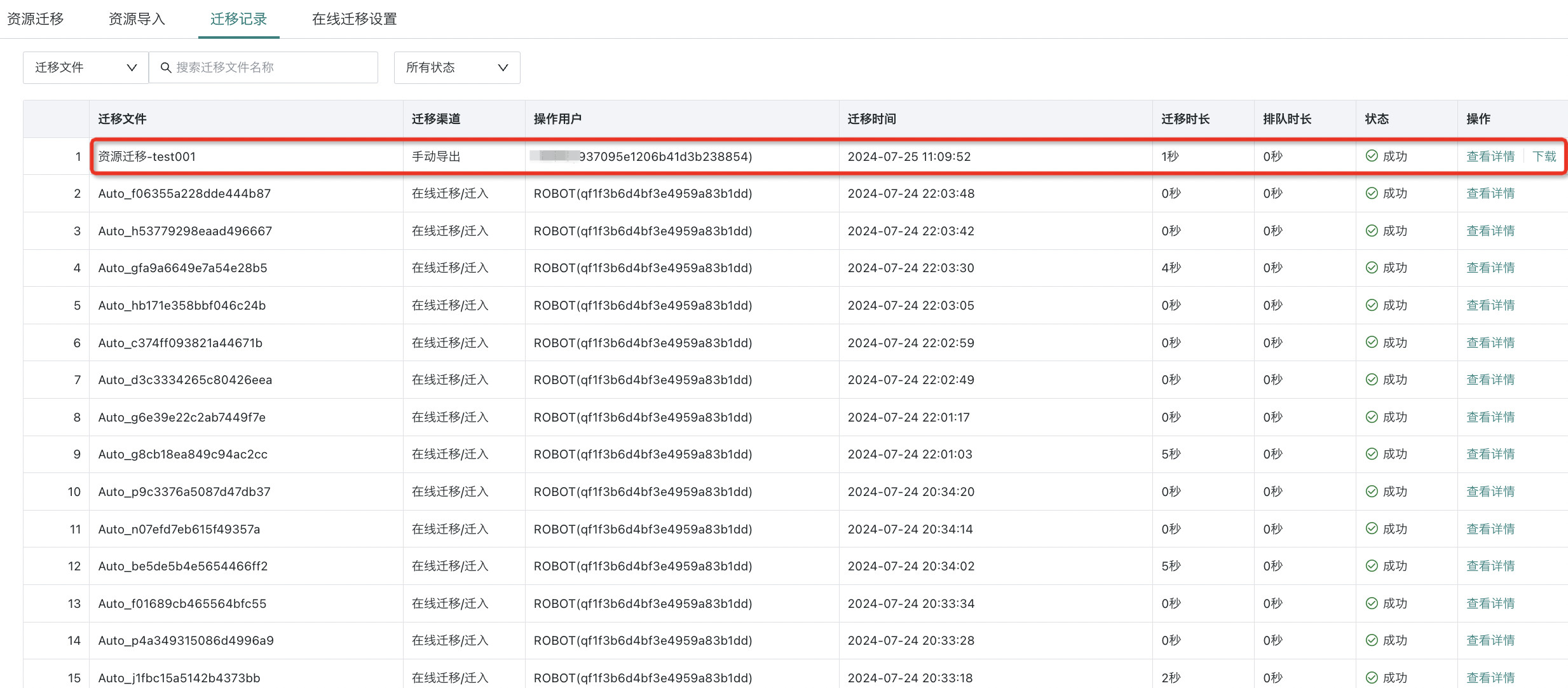Screen dimensions: 1568x688
Task: Click success check icon in row 4
Action: [x=1372, y=268]
